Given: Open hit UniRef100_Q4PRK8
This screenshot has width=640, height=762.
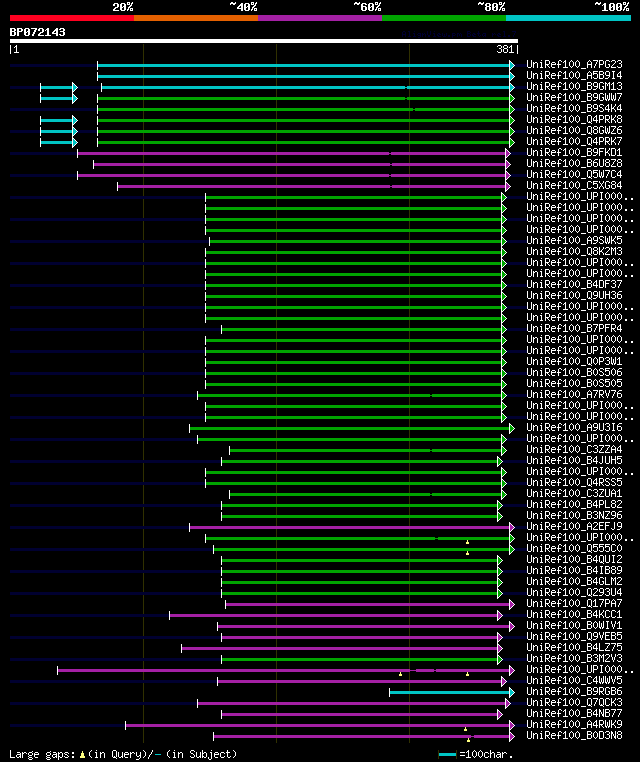Looking at the screenshot, I should point(574,120).
